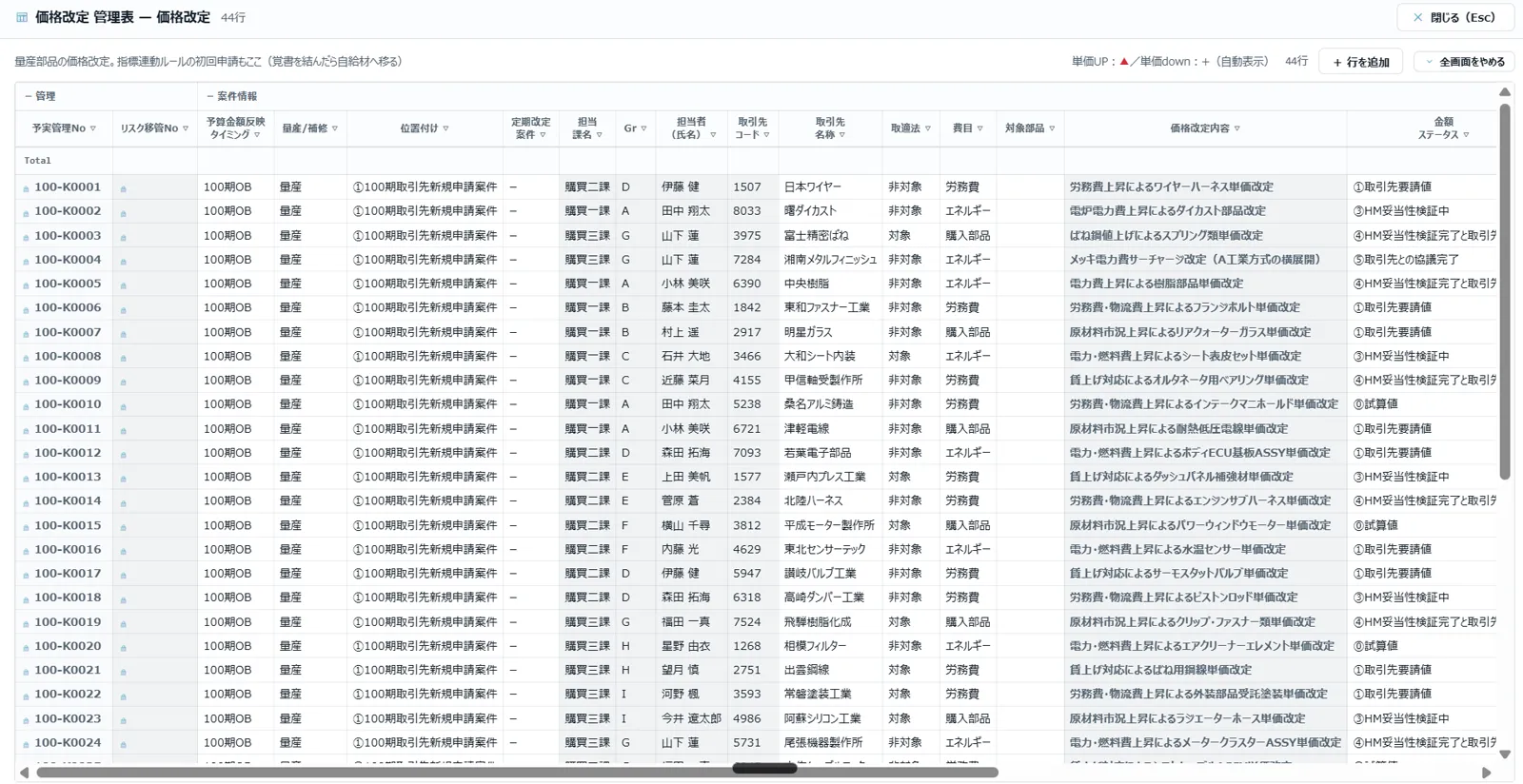This screenshot has width=1523, height=784.
Task: Click the 閉じる (Esc) button
Action: point(1454,17)
